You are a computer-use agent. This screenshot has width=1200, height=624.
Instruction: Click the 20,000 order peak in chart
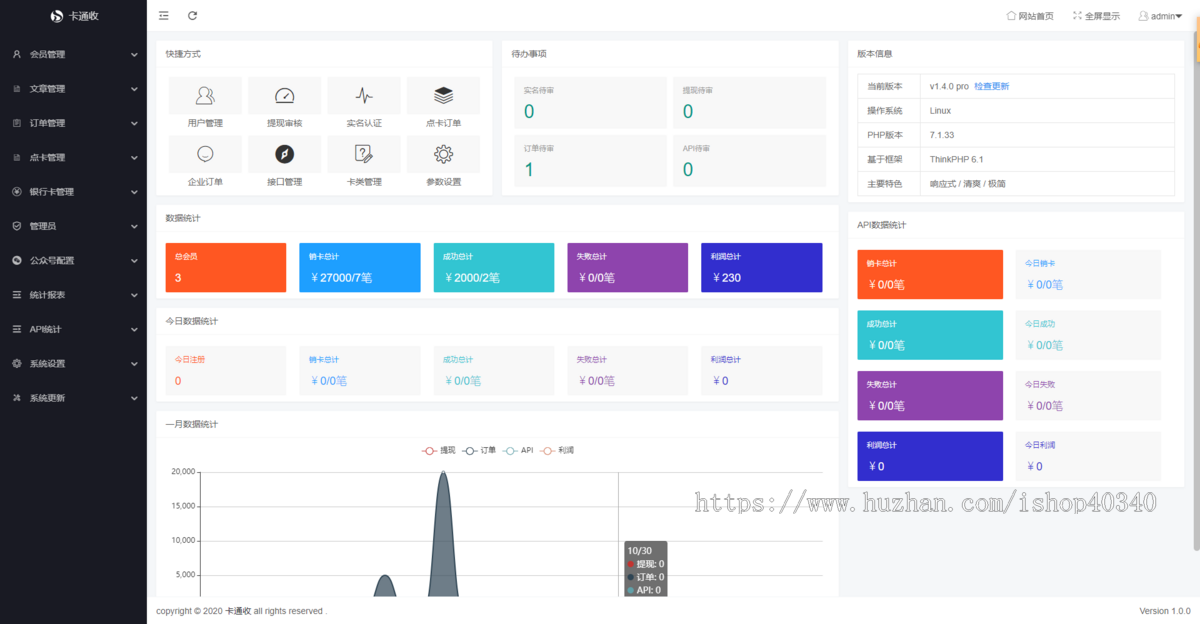click(443, 473)
